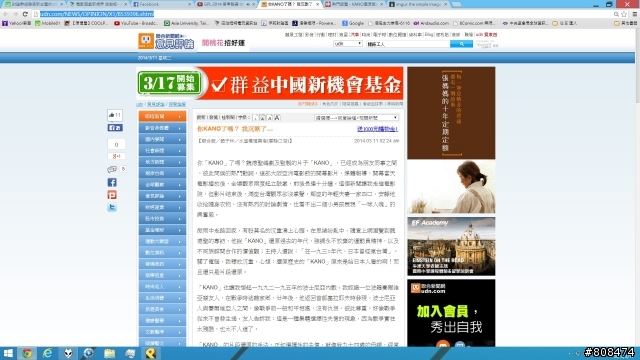
Task: Reload the page with browser refresh icon
Action: 25,14
